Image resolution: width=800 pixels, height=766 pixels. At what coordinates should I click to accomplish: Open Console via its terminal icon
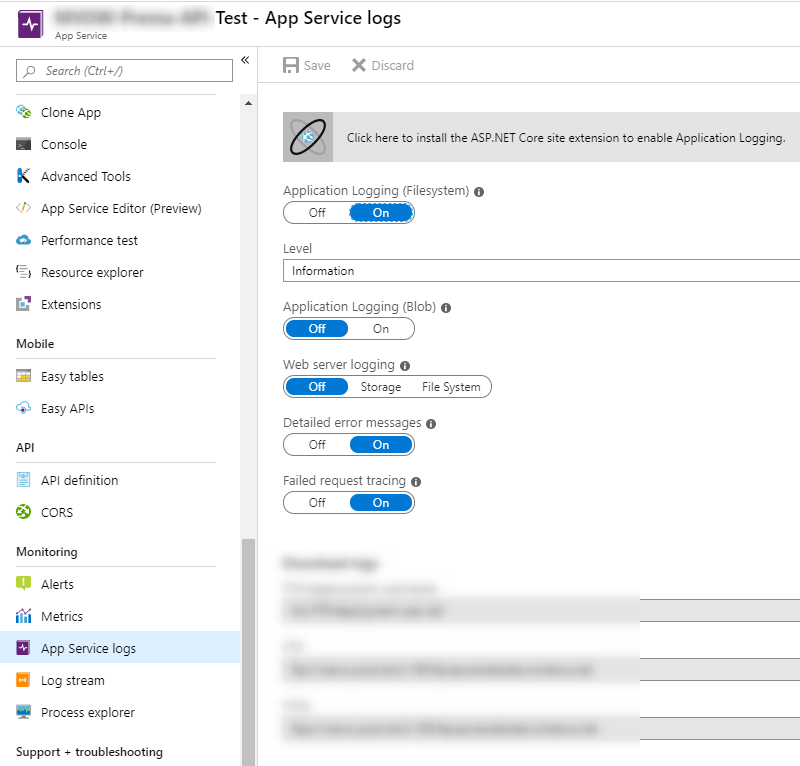23,144
